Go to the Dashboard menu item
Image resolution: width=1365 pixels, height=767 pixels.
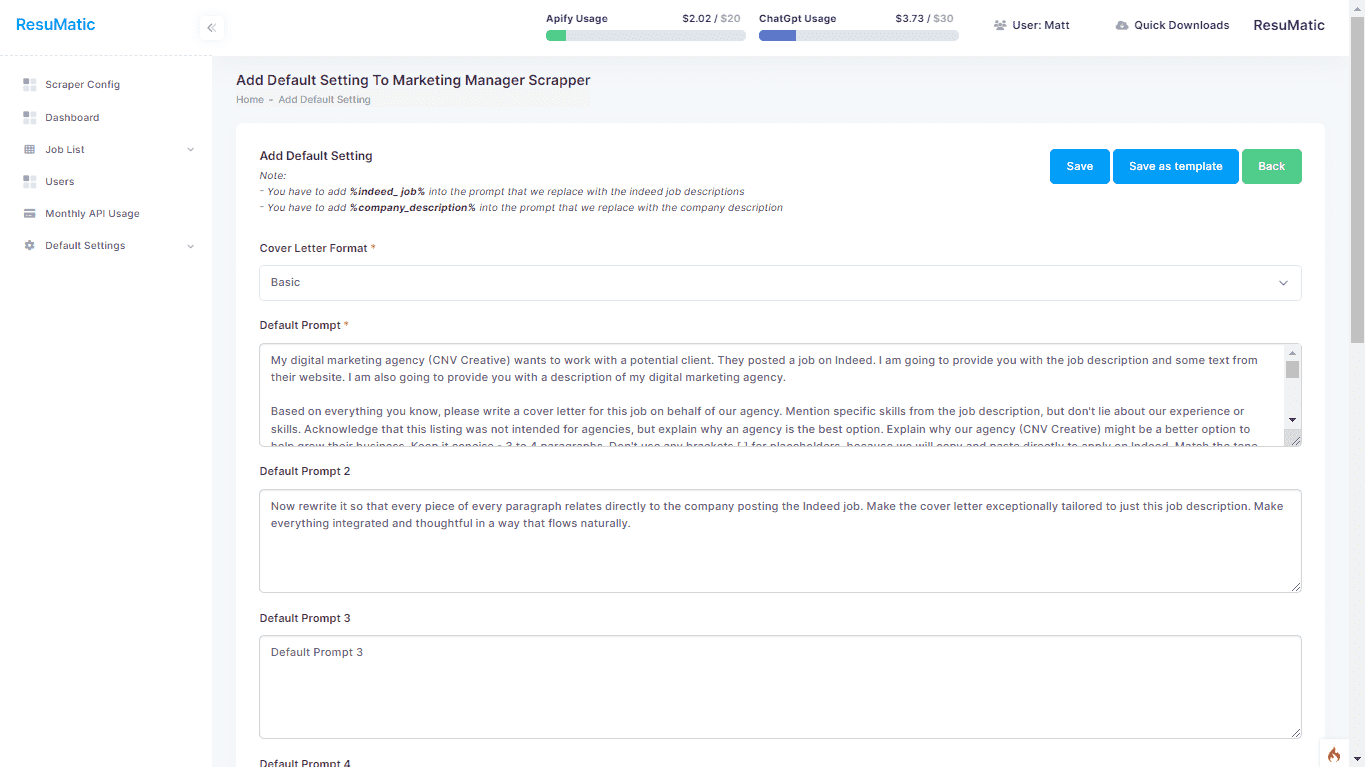point(72,118)
